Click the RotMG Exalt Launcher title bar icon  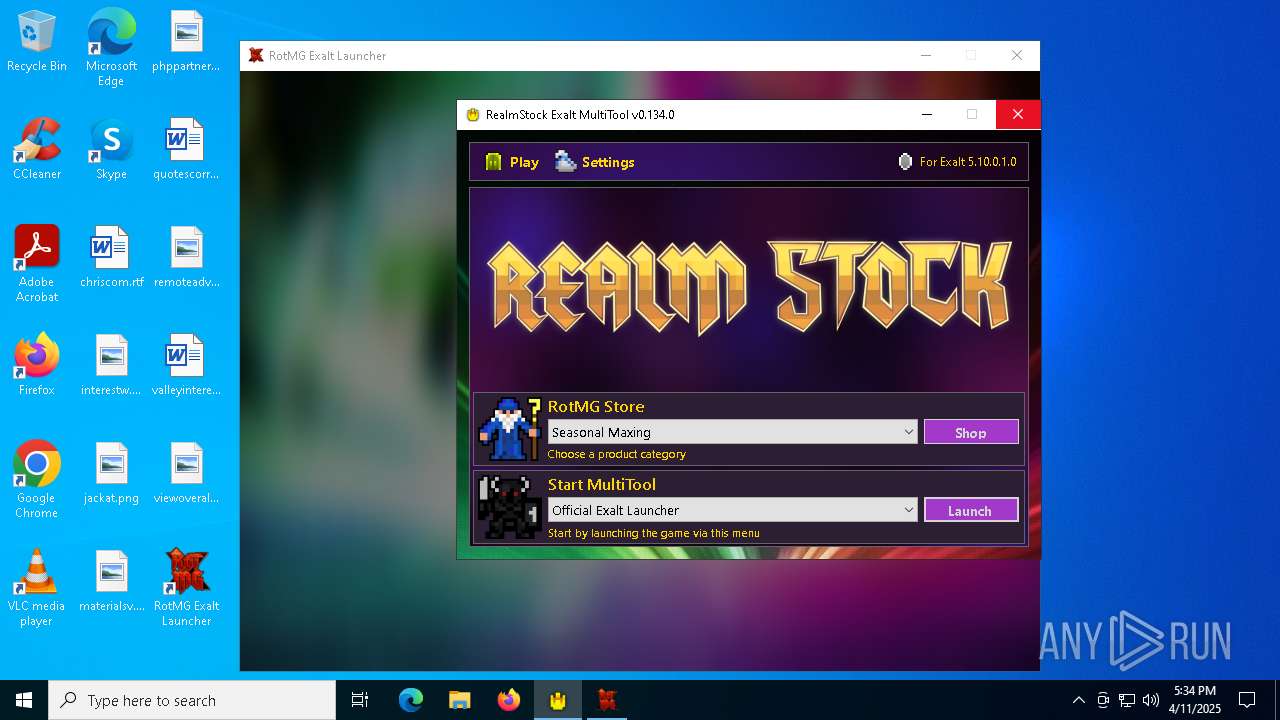[256, 56]
